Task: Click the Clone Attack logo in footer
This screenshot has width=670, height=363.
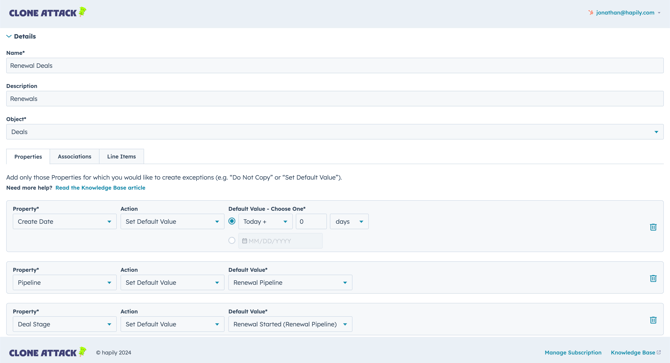Action: click(x=47, y=352)
